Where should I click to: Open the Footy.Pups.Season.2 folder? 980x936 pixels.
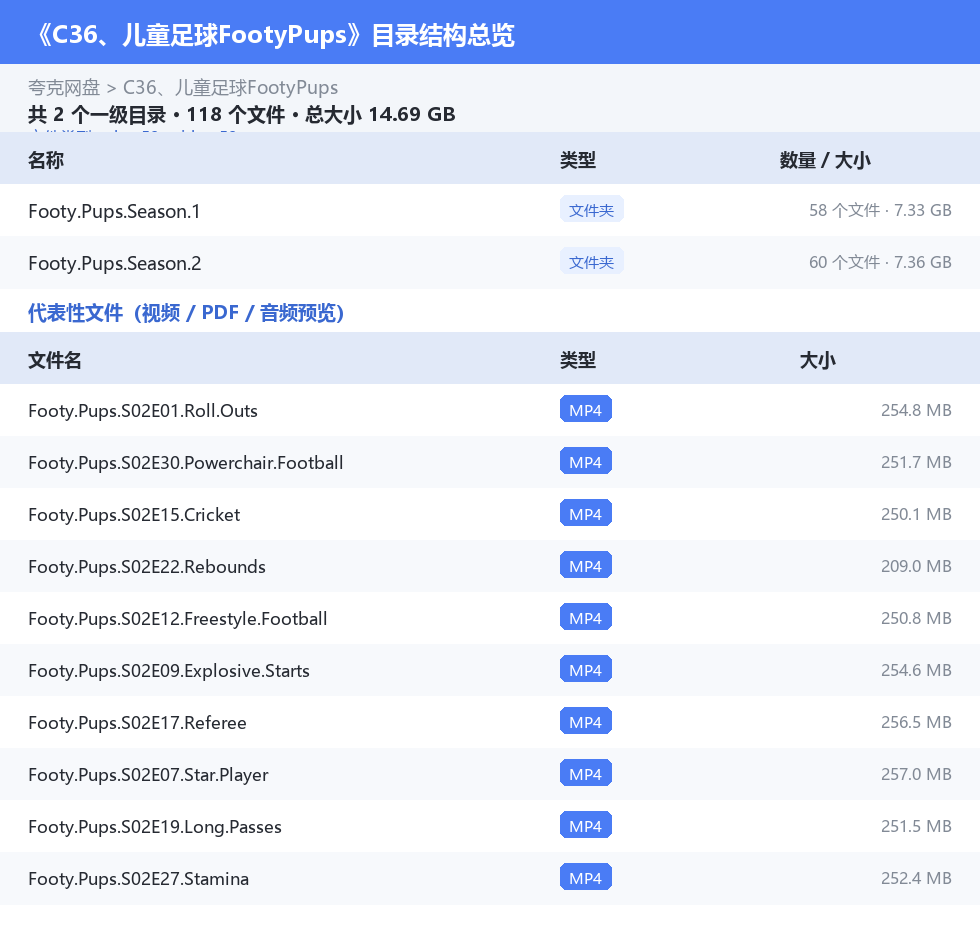click(114, 263)
